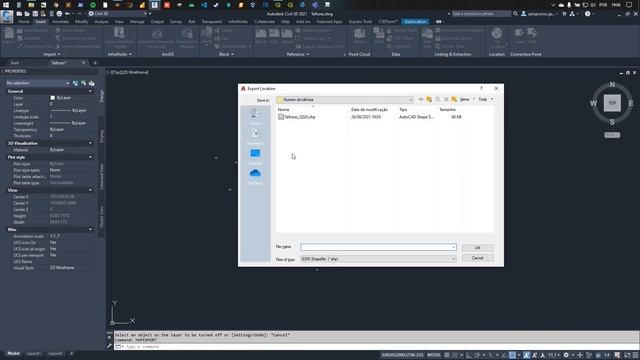
Task: Add new drawing tab with plus button
Action: [x=95, y=63]
